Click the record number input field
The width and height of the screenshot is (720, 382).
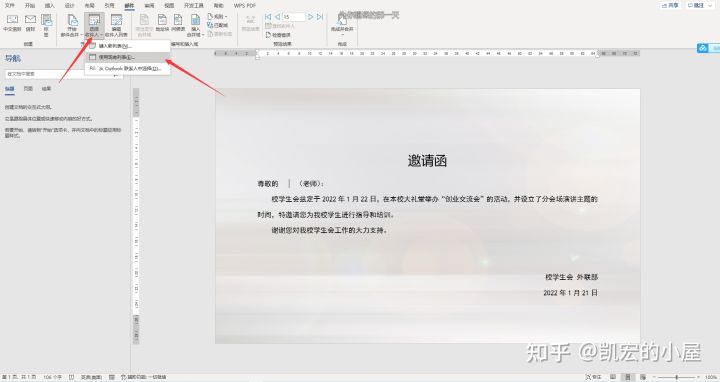(294, 17)
